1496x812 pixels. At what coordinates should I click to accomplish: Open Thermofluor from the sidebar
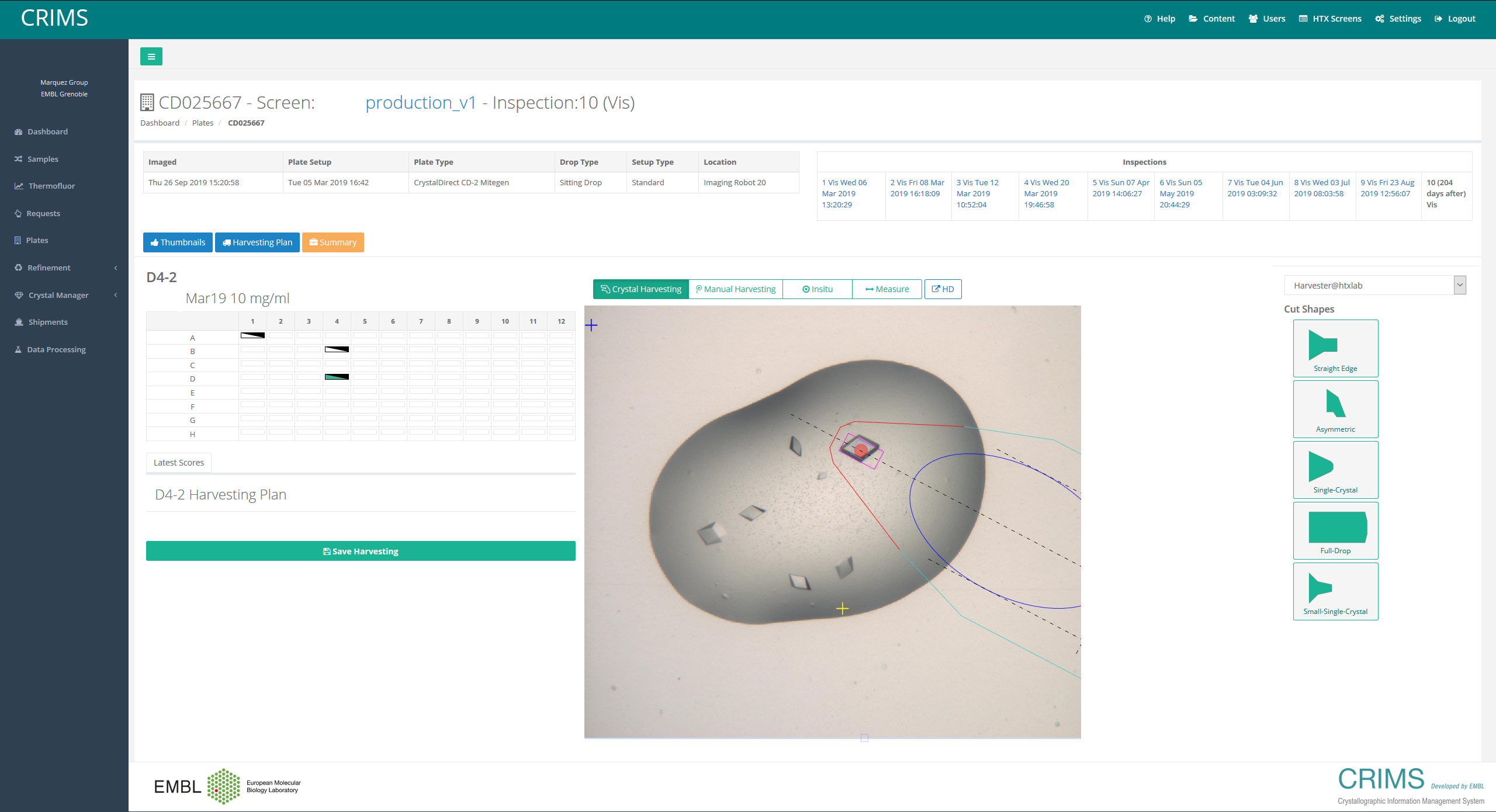51,186
